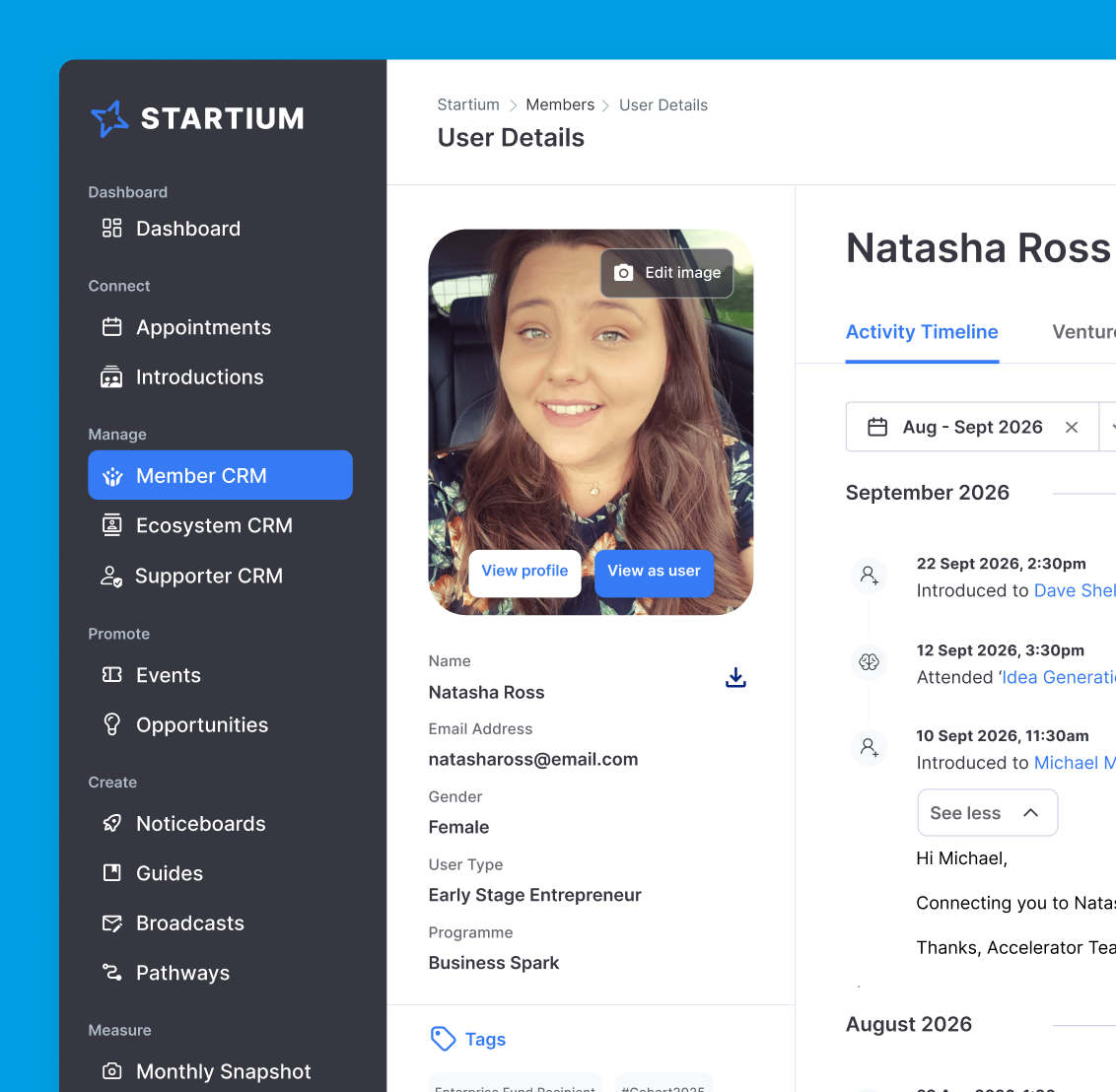Open the Dave Shel… introduction link

click(1074, 590)
